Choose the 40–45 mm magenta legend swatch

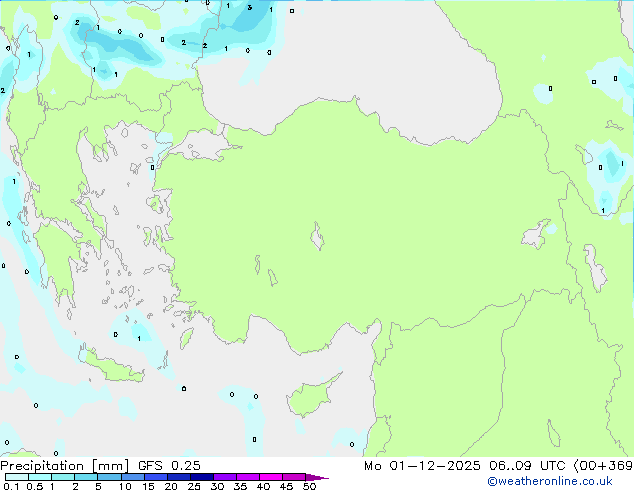[271, 477]
